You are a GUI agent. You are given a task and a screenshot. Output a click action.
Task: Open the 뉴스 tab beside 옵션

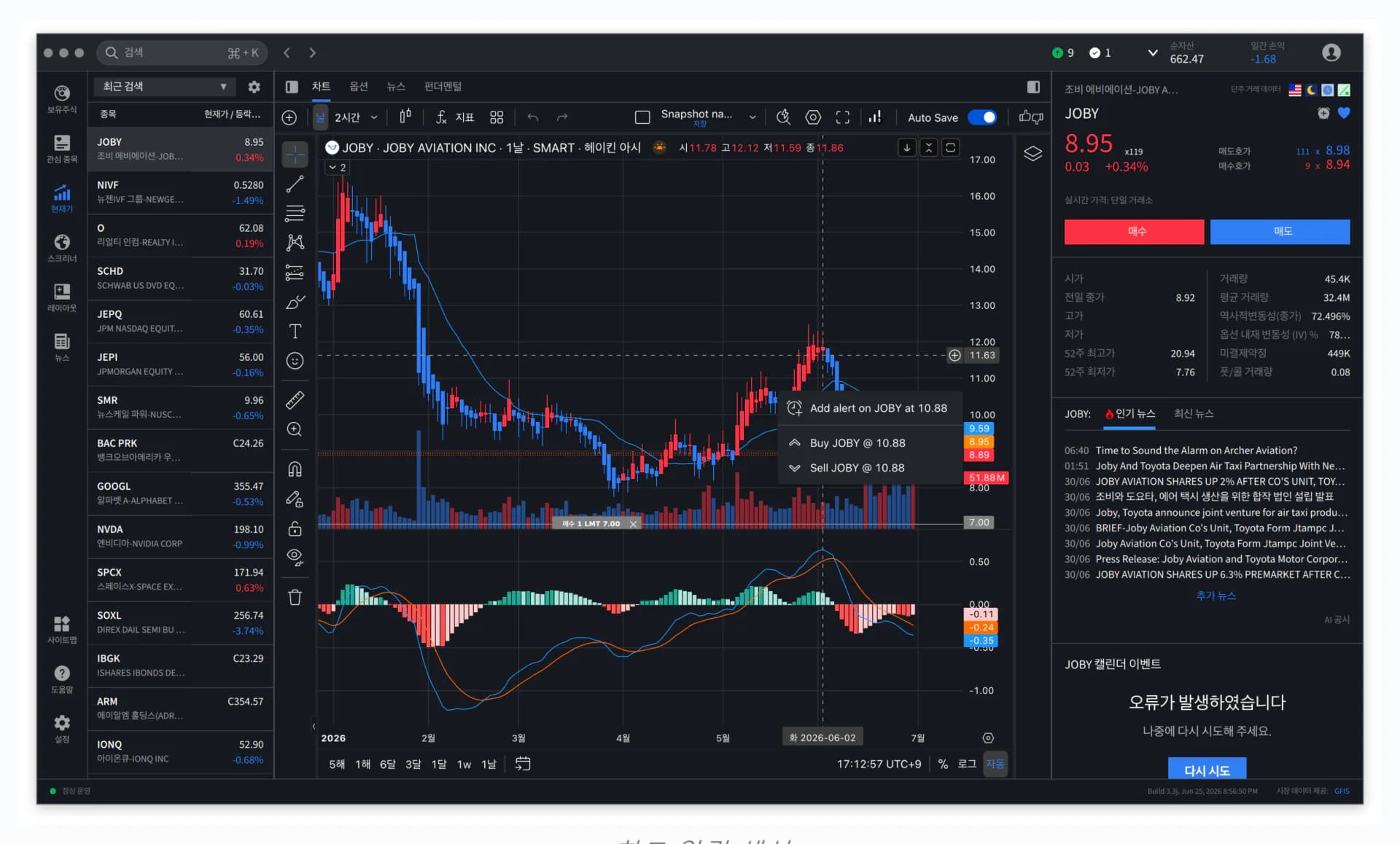[x=396, y=87]
